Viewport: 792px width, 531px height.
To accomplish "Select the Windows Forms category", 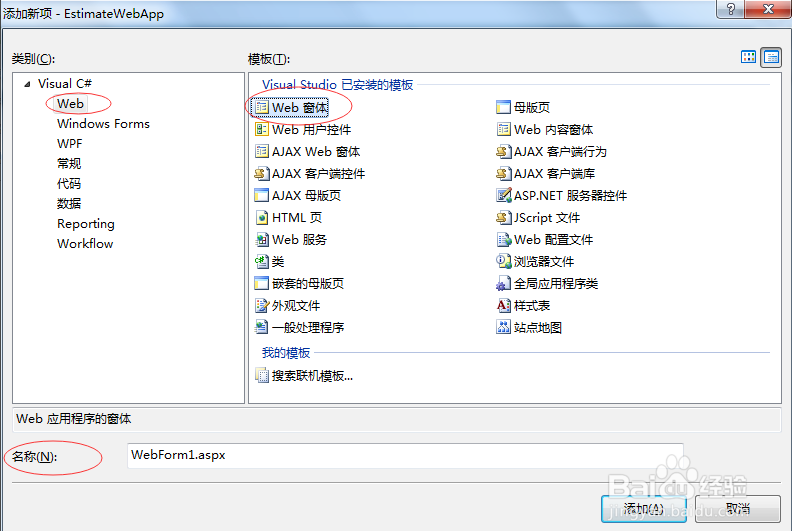I will (103, 124).
